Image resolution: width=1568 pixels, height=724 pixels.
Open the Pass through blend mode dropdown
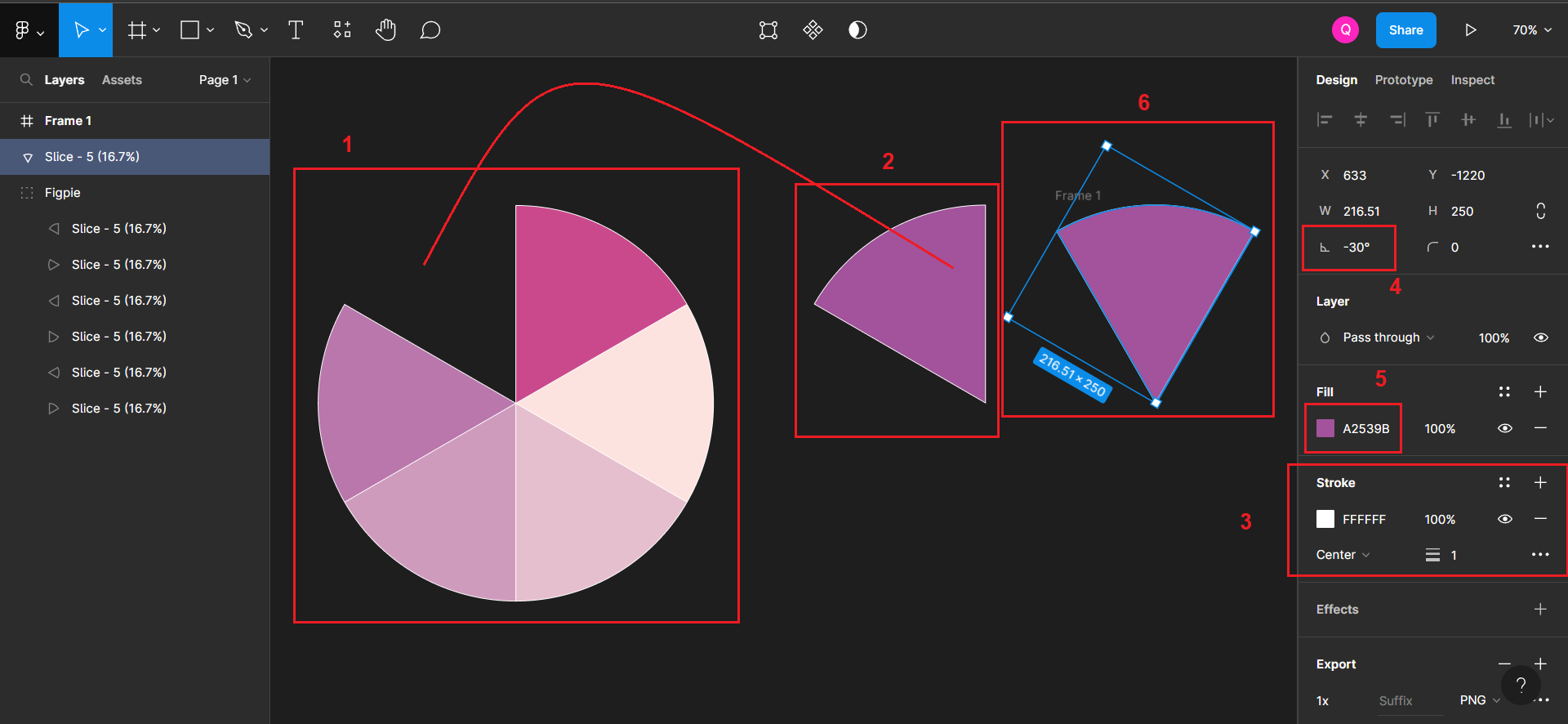(x=1388, y=337)
